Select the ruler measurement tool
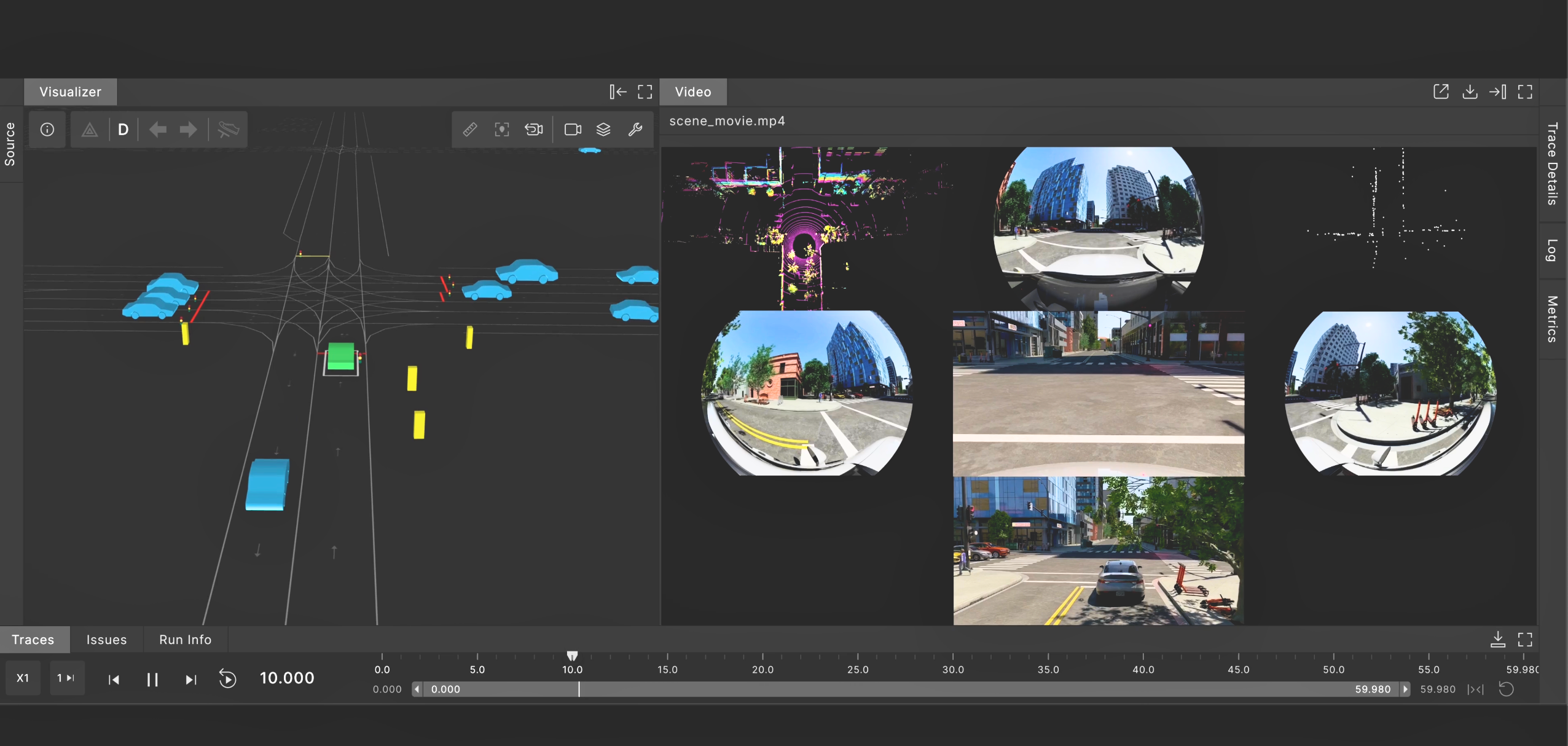 [x=470, y=130]
